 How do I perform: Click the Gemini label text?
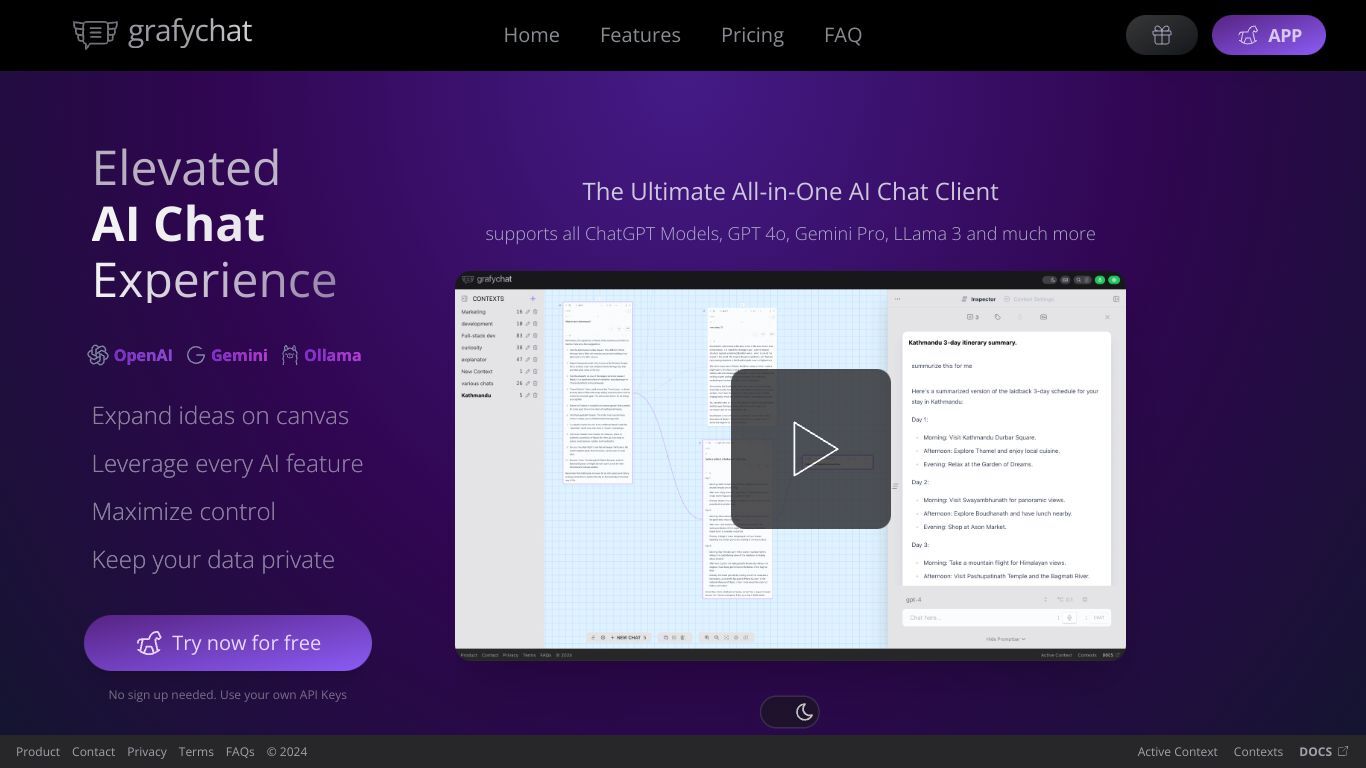click(x=239, y=355)
